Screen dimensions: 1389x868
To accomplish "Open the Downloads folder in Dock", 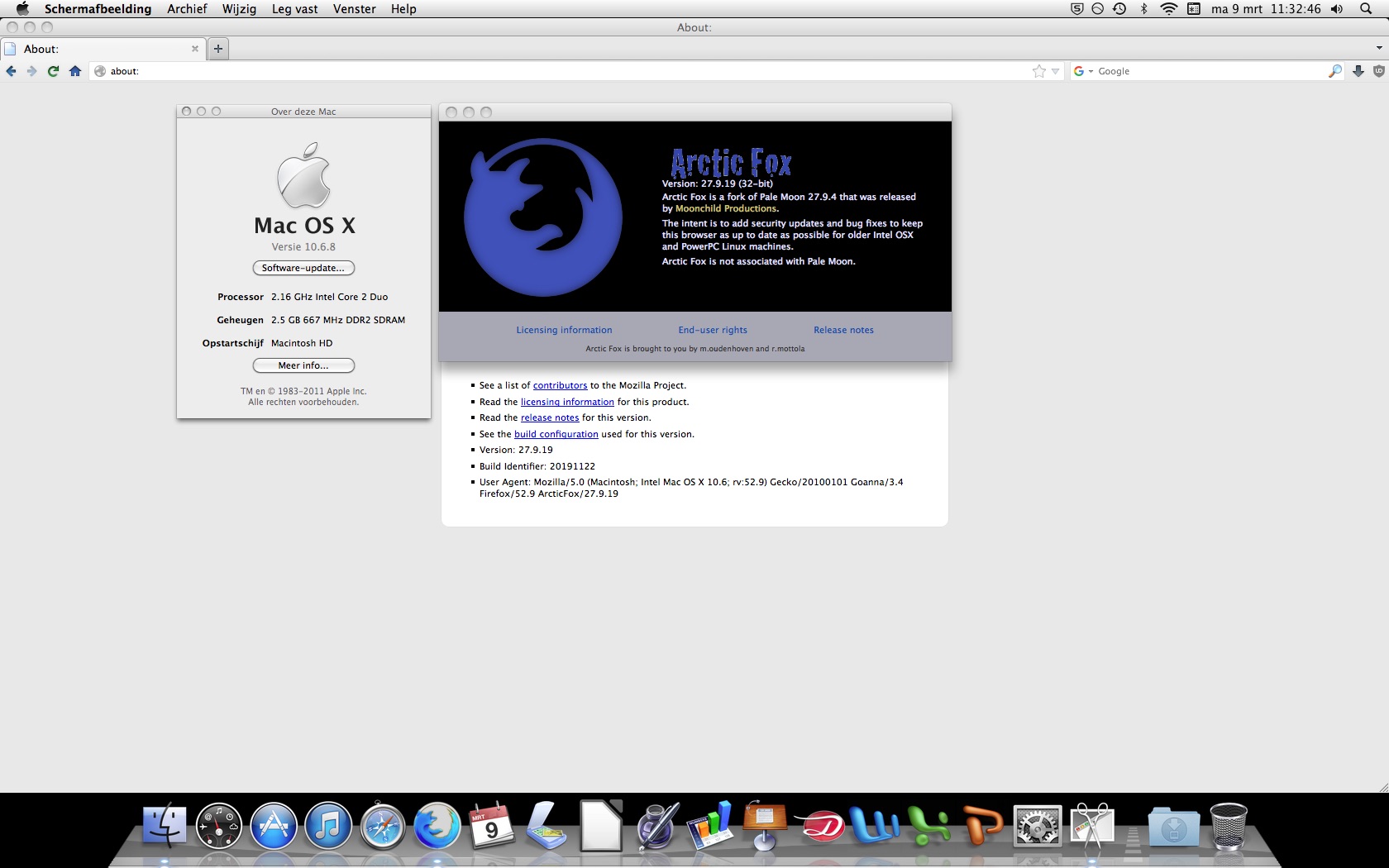I will point(1173,827).
